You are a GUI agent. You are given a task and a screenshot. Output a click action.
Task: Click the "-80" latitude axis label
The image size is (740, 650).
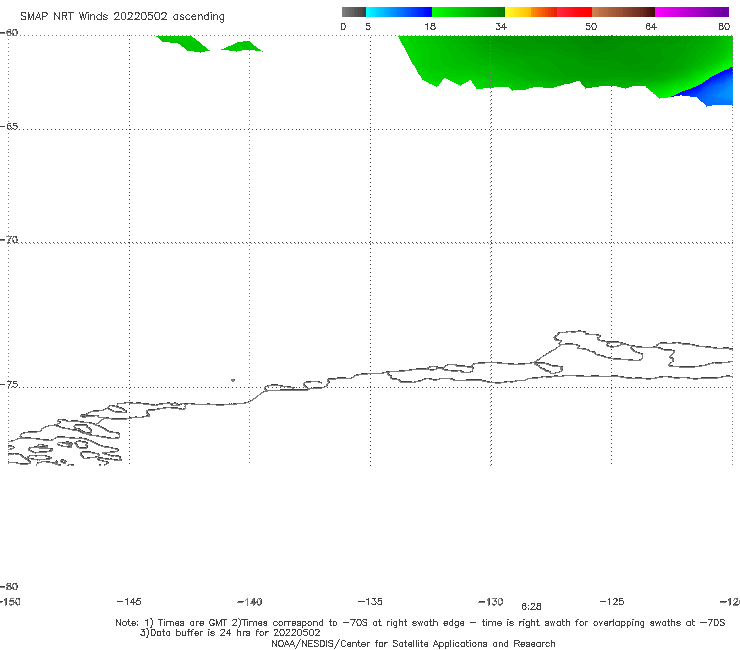pyautogui.click(x=9, y=586)
